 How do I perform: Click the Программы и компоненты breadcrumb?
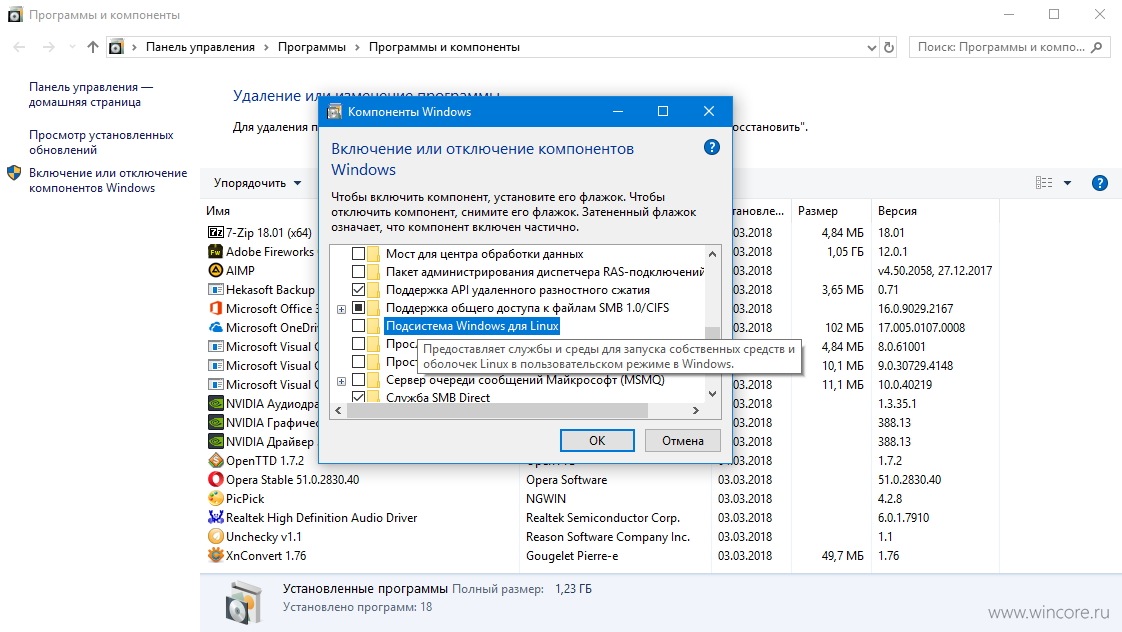pos(444,47)
